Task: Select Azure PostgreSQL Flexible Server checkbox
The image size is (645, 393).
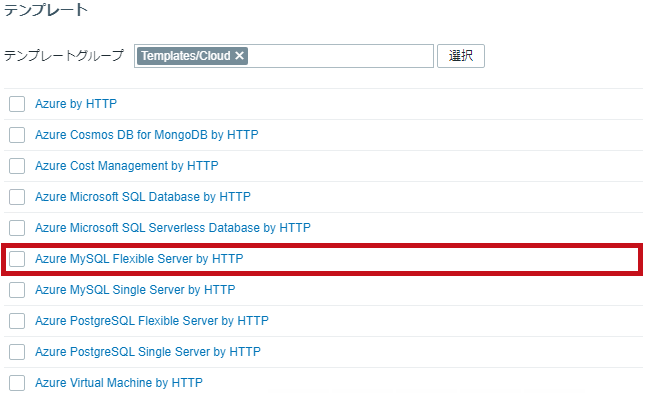Action: click(17, 321)
